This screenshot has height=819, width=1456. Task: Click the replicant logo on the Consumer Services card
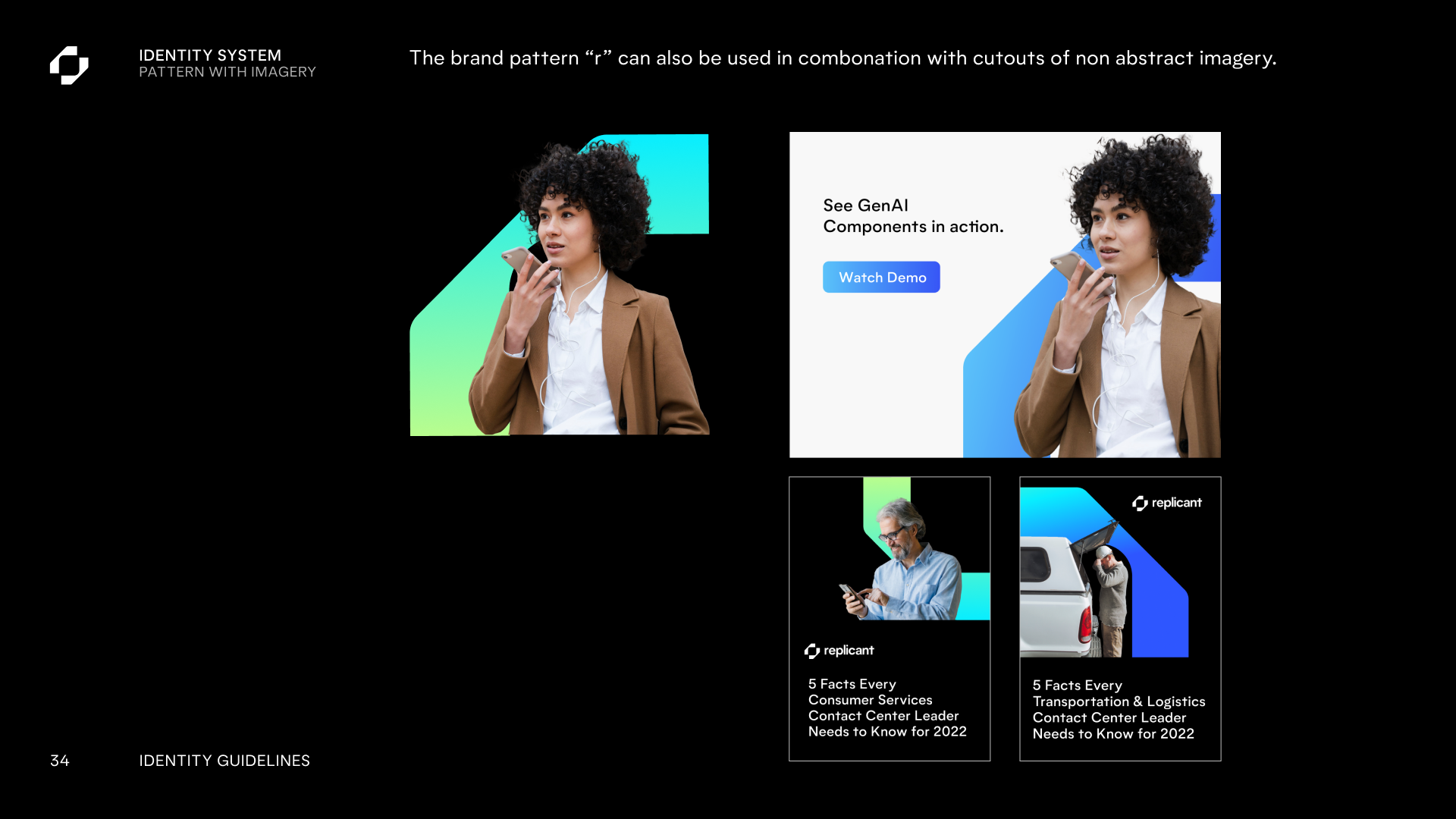click(x=839, y=651)
